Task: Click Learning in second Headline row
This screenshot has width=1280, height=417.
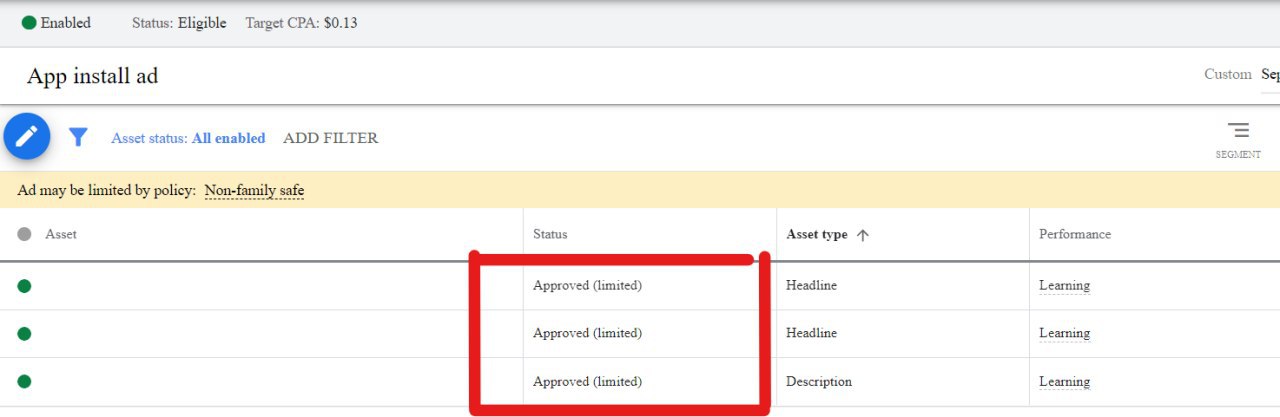Action: tap(1064, 334)
